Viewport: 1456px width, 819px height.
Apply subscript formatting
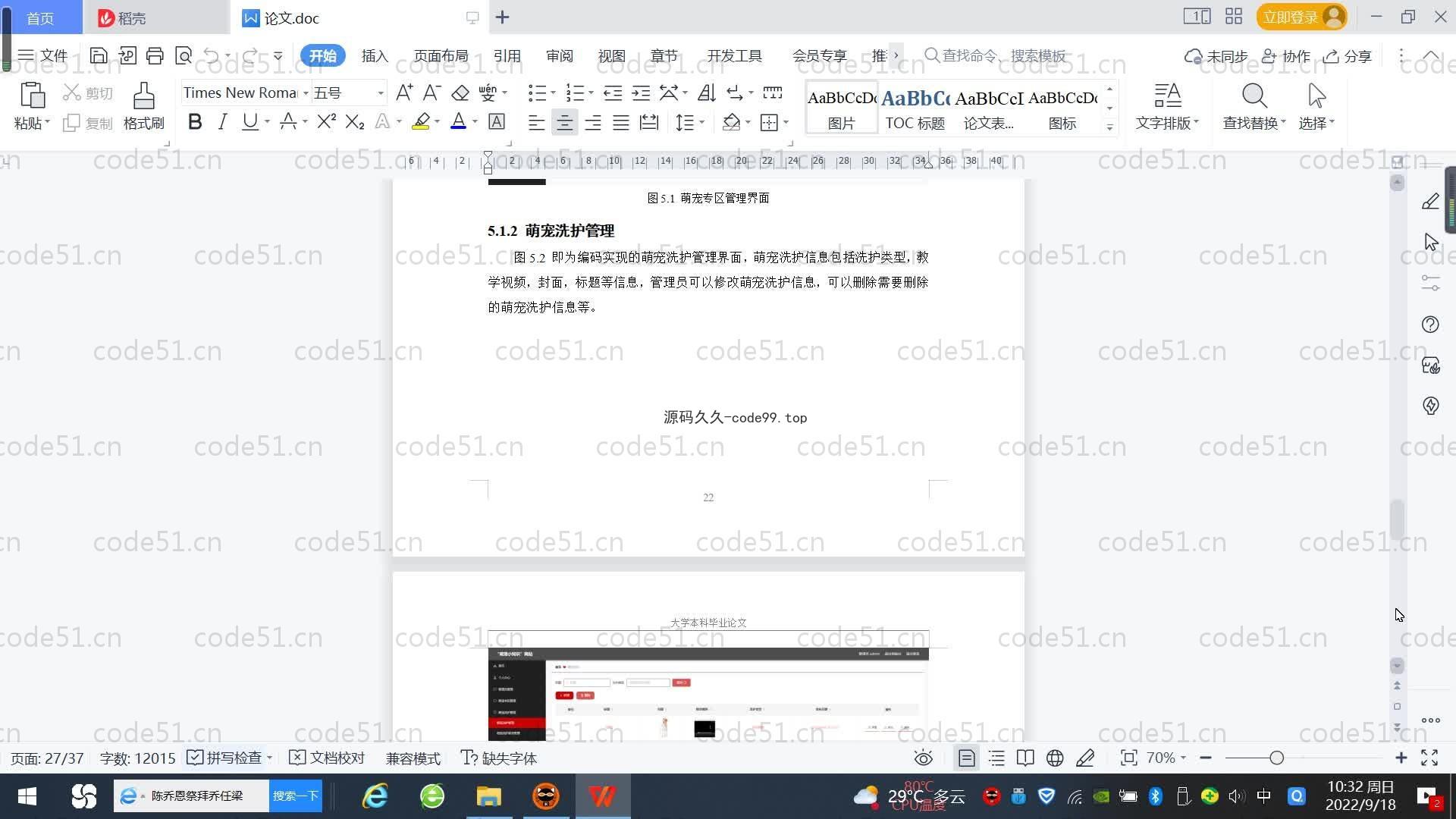(x=355, y=121)
